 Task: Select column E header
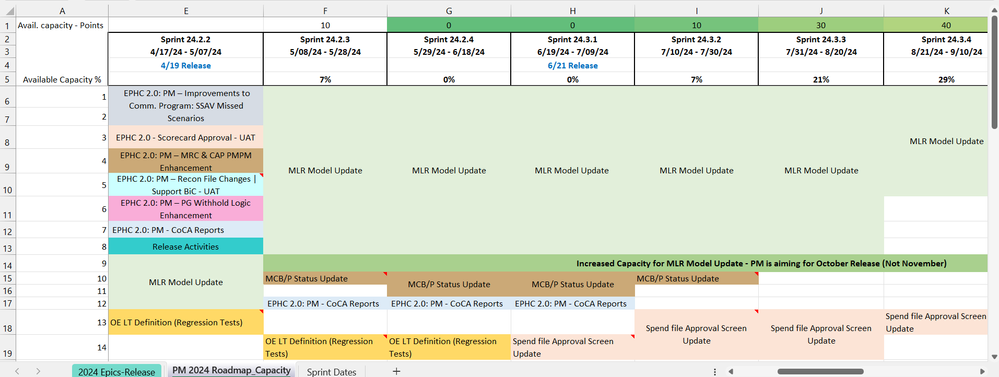(x=185, y=10)
